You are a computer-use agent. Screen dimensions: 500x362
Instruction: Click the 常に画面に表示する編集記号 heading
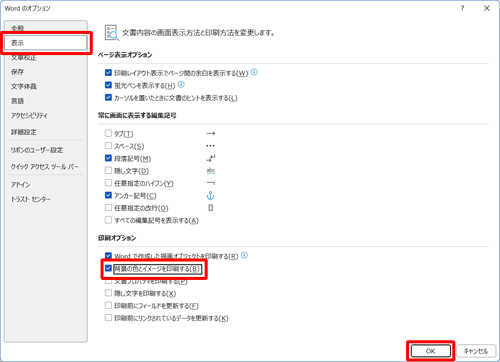(137, 116)
